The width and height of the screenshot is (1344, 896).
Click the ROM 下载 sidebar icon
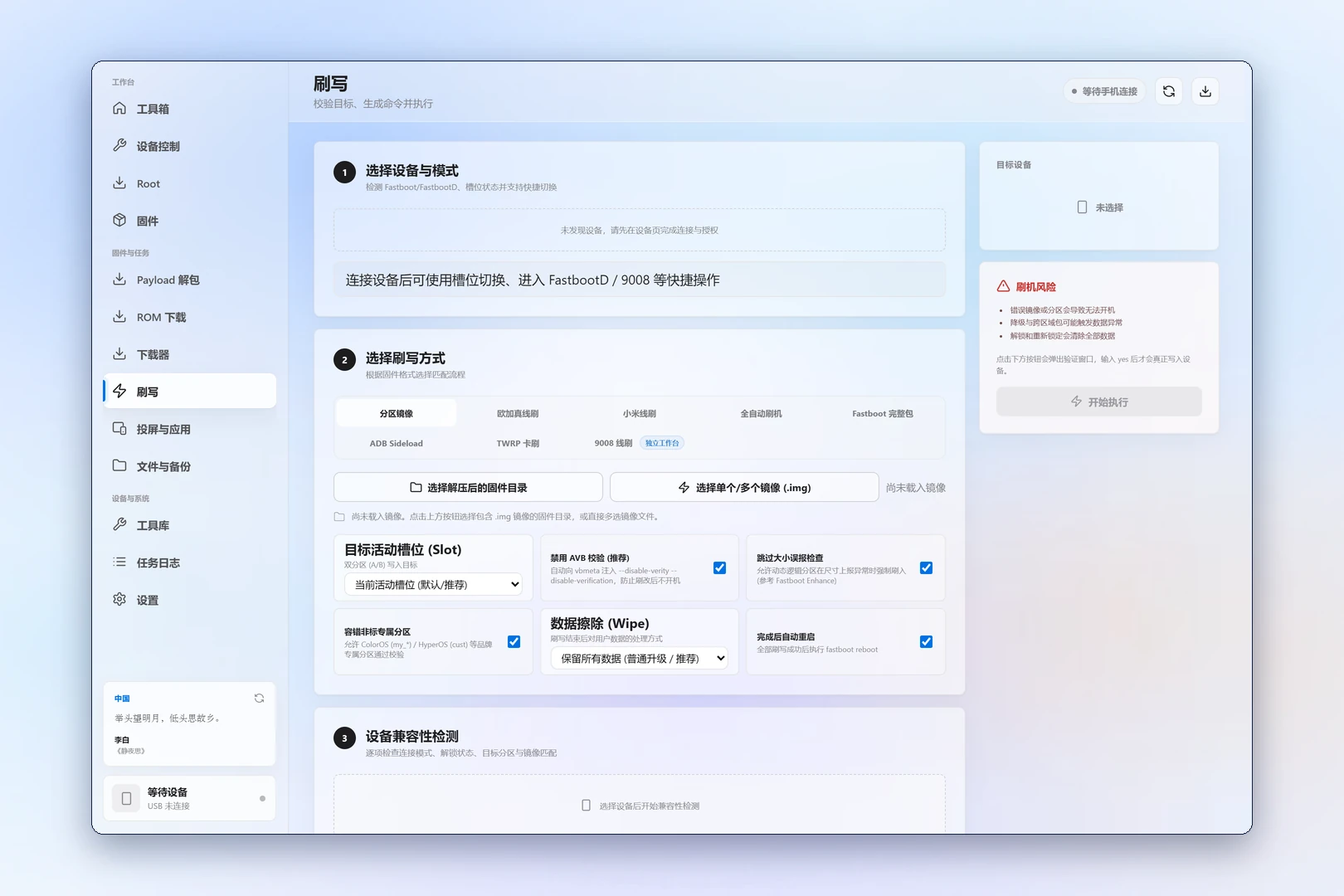click(119, 316)
